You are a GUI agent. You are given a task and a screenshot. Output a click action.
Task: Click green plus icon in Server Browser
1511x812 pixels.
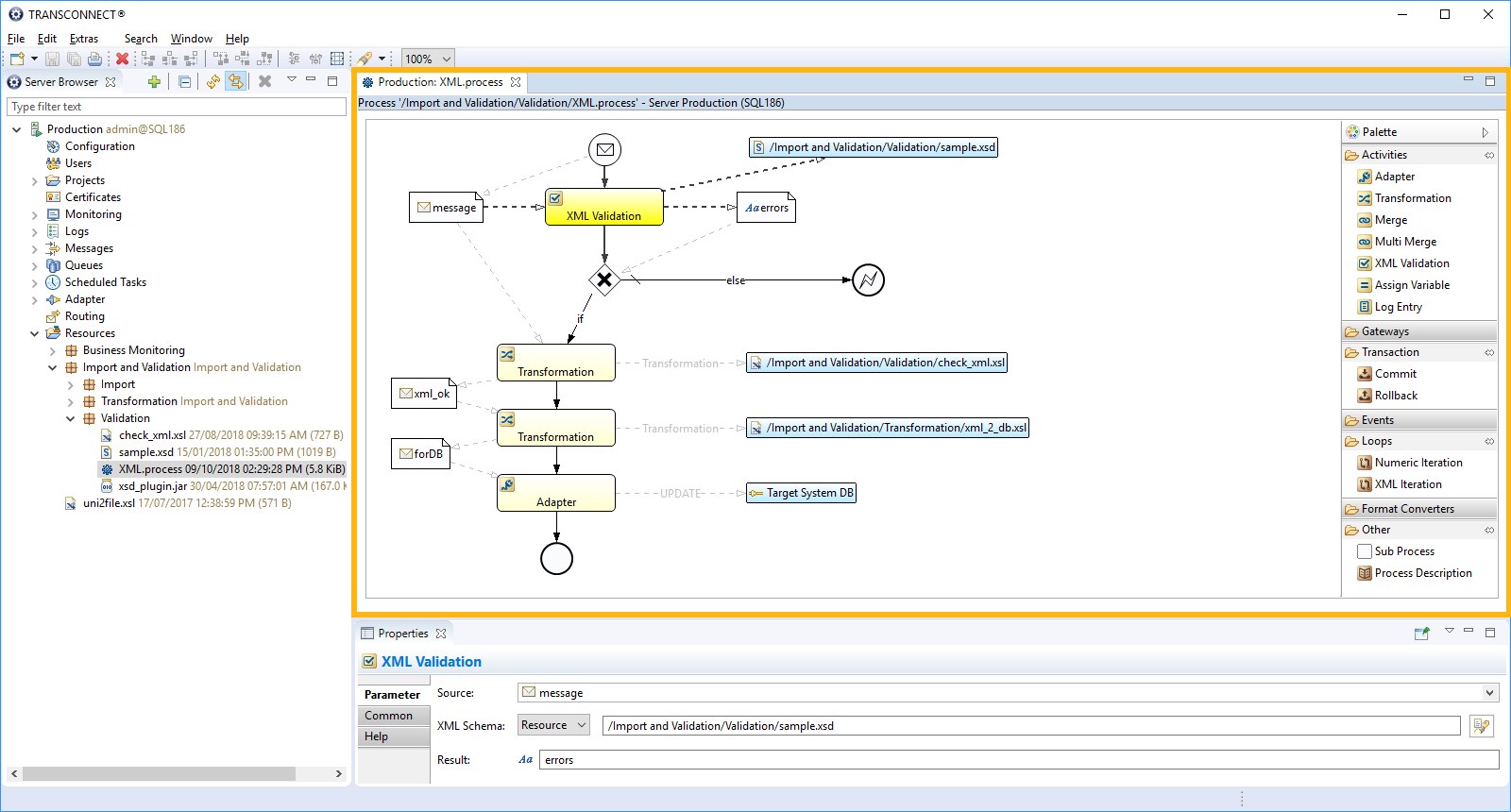[154, 82]
